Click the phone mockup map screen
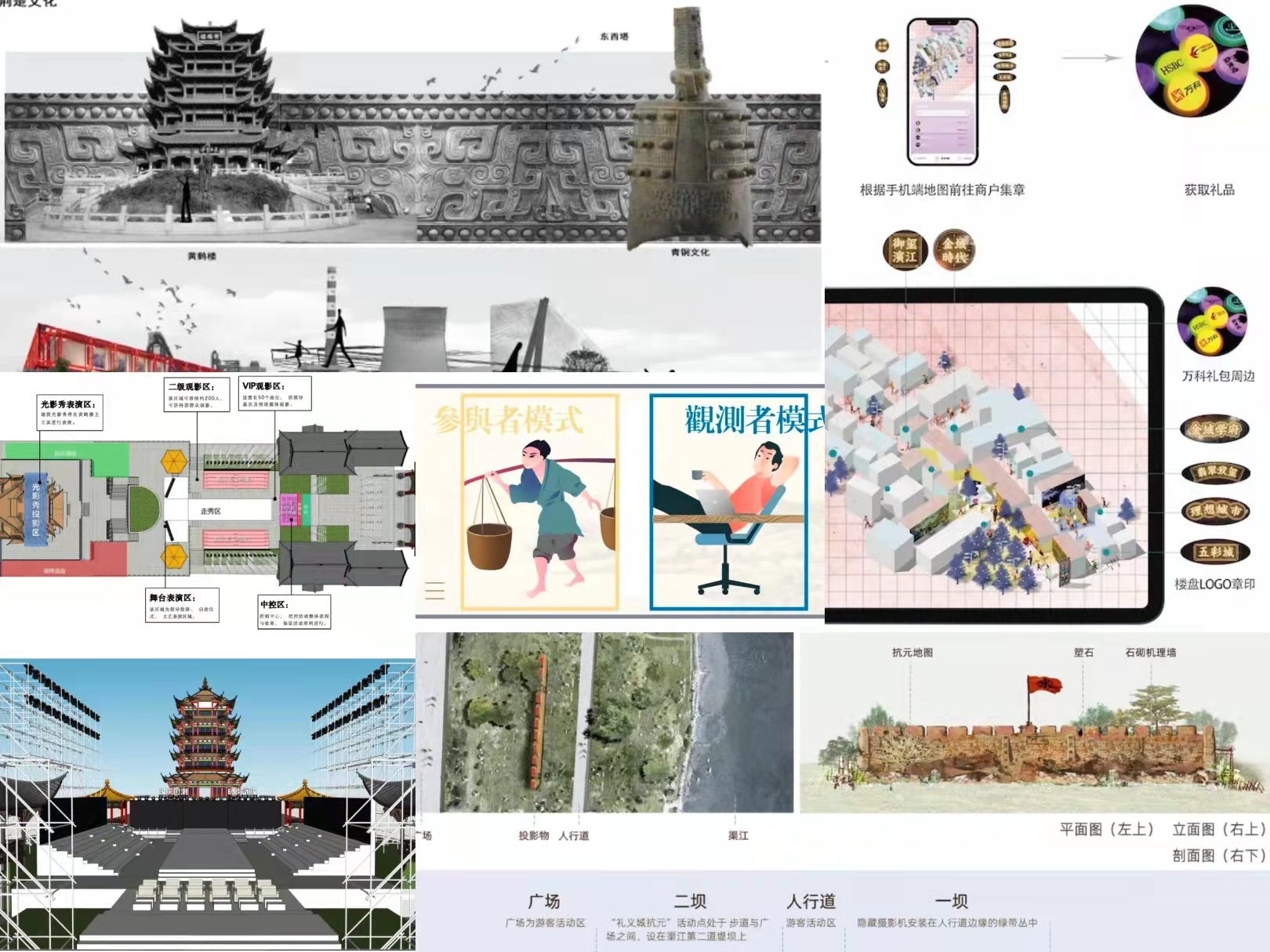The image size is (1270, 952). (x=942, y=91)
